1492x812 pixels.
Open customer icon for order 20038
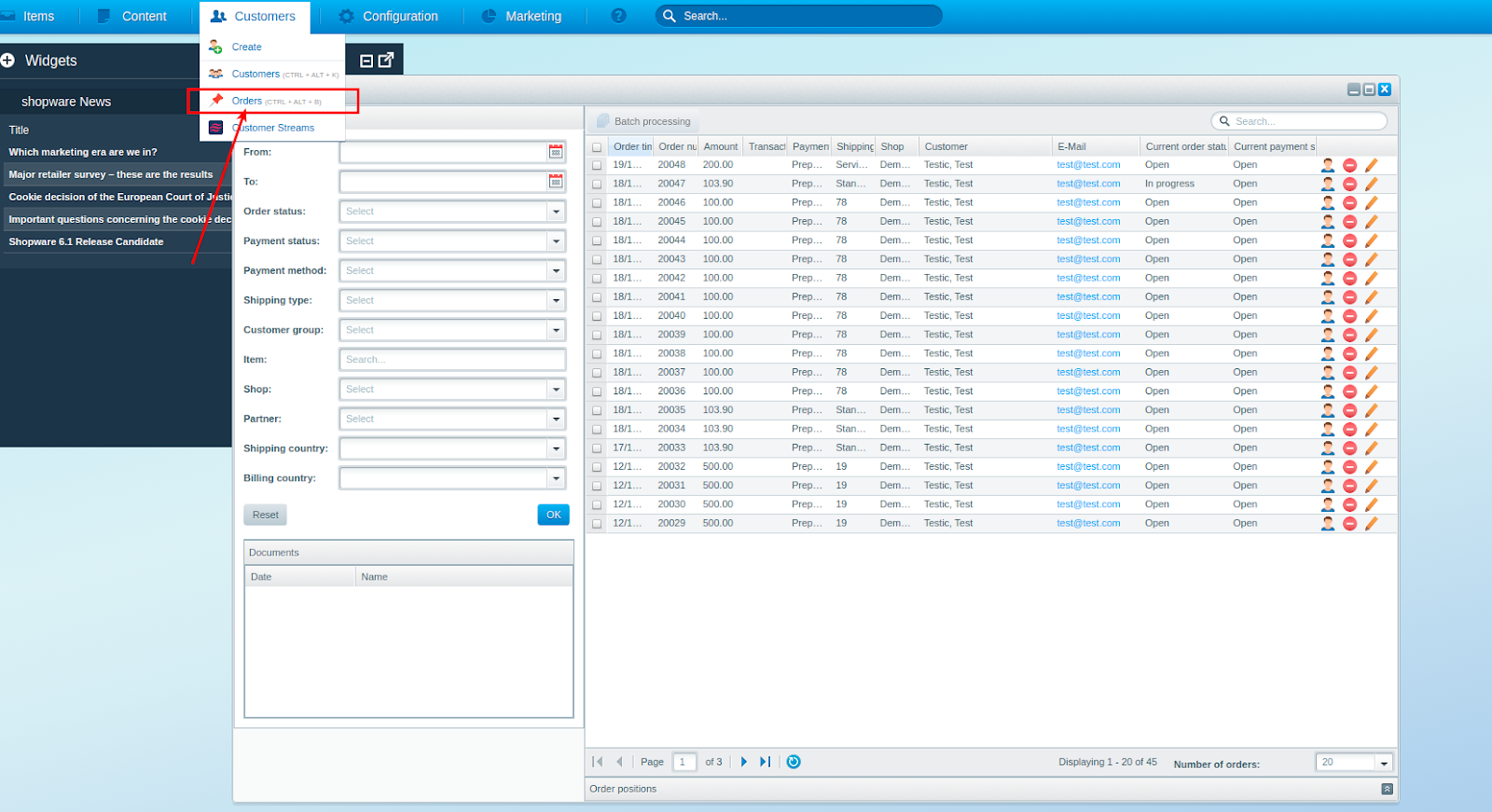pos(1328,354)
